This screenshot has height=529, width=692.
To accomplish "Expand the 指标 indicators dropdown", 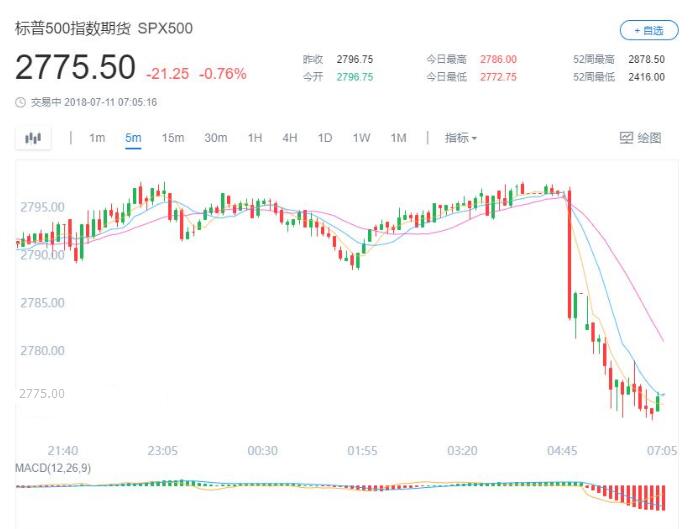I will [x=461, y=138].
